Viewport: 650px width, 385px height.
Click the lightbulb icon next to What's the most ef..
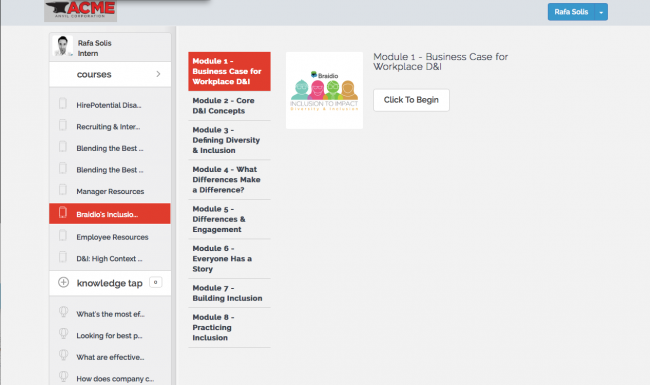tap(63, 312)
